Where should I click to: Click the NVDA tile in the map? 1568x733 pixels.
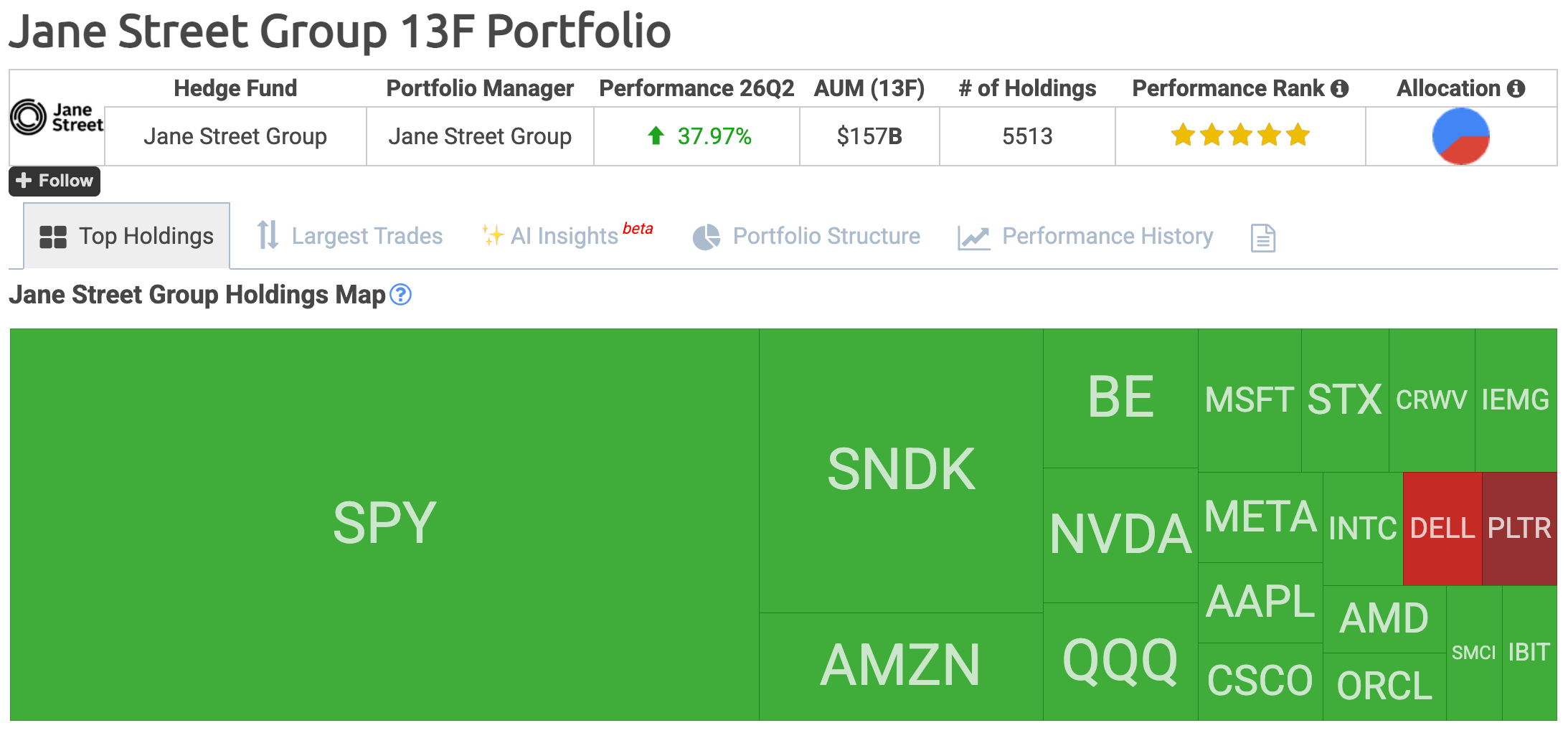point(1120,535)
